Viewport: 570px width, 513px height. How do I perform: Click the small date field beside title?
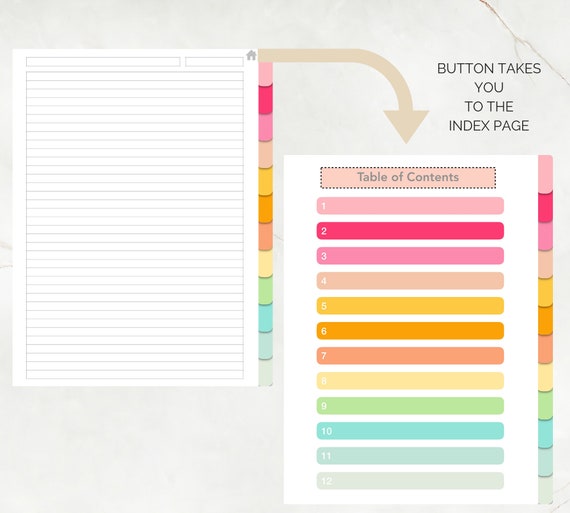[214, 61]
